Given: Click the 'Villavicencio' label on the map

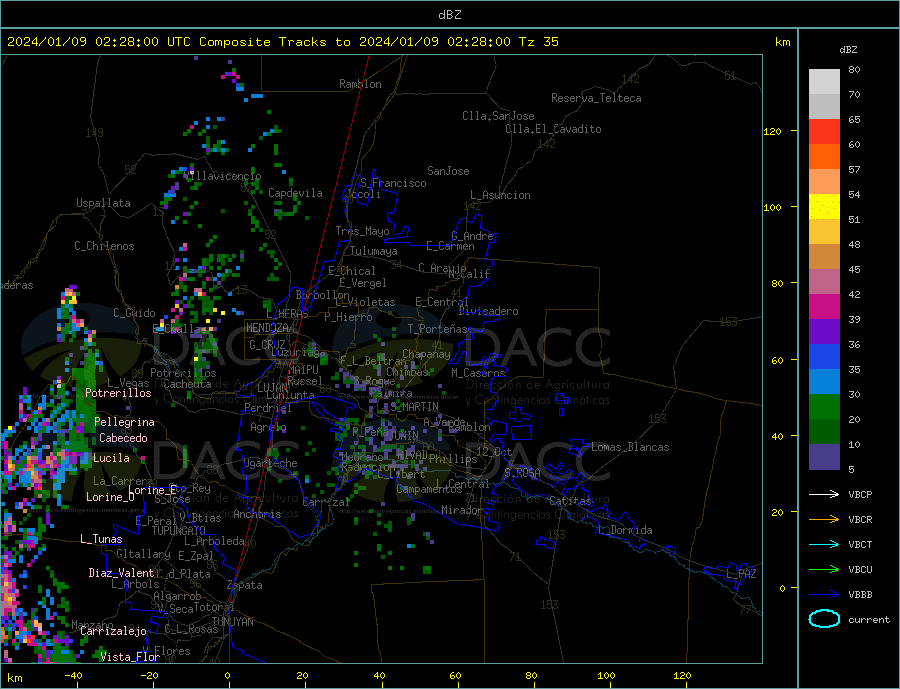Looking at the screenshot, I should [222, 176].
